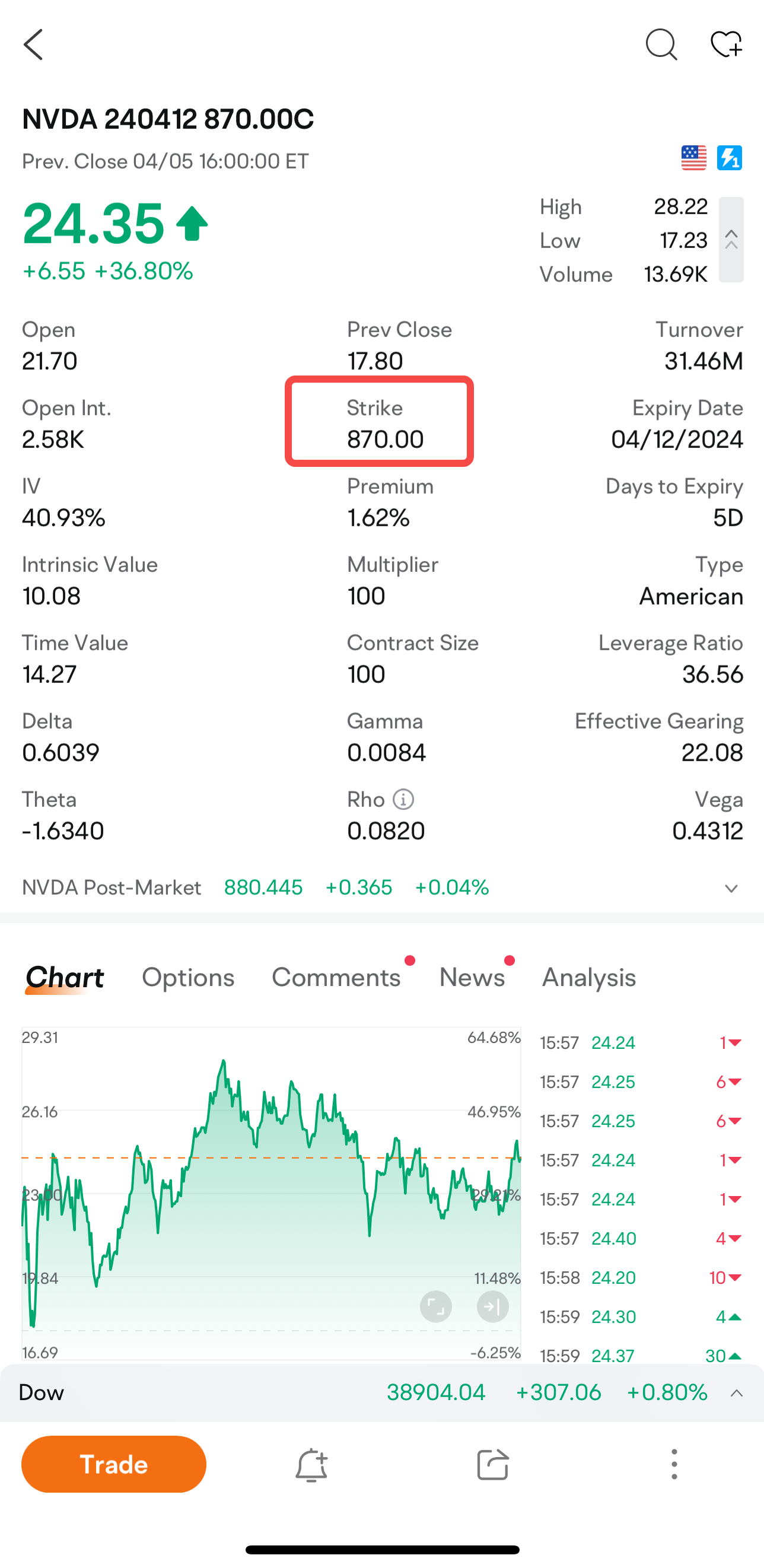This screenshot has height=1568, width=764.
Task: Tap the 15:57 trade at 24.40
Action: point(642,1239)
